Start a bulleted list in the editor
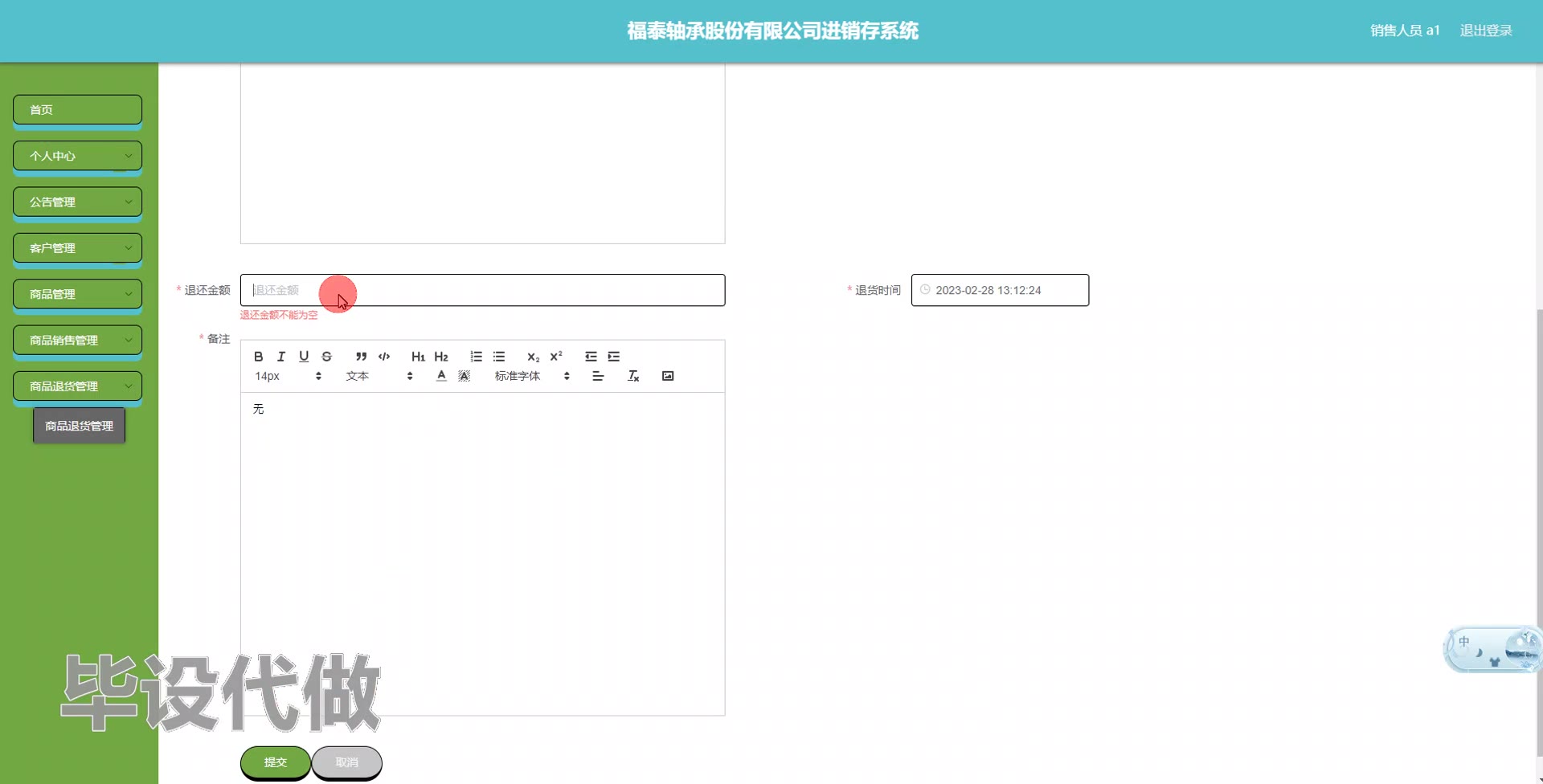 499,357
